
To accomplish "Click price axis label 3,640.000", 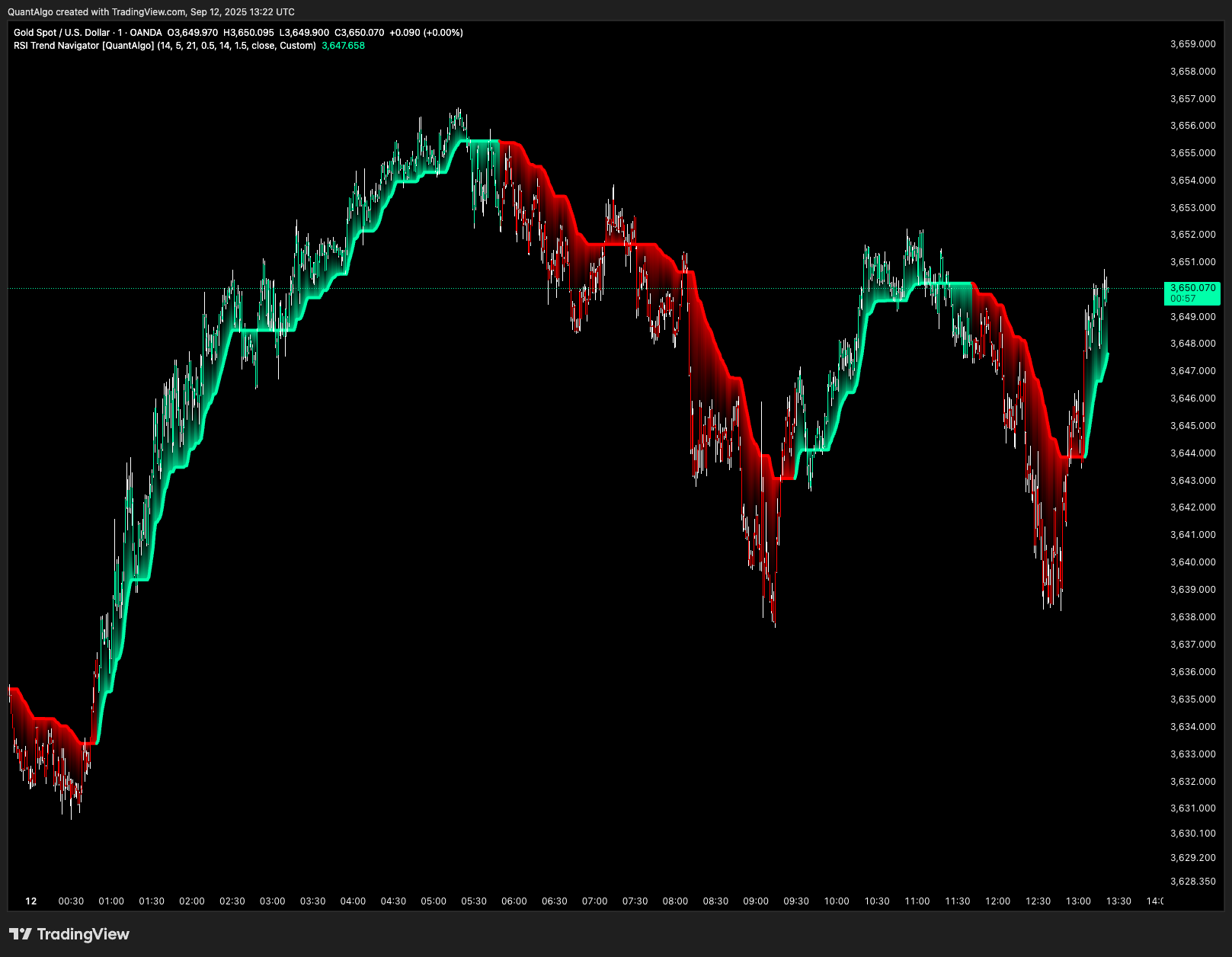I will [x=1193, y=562].
